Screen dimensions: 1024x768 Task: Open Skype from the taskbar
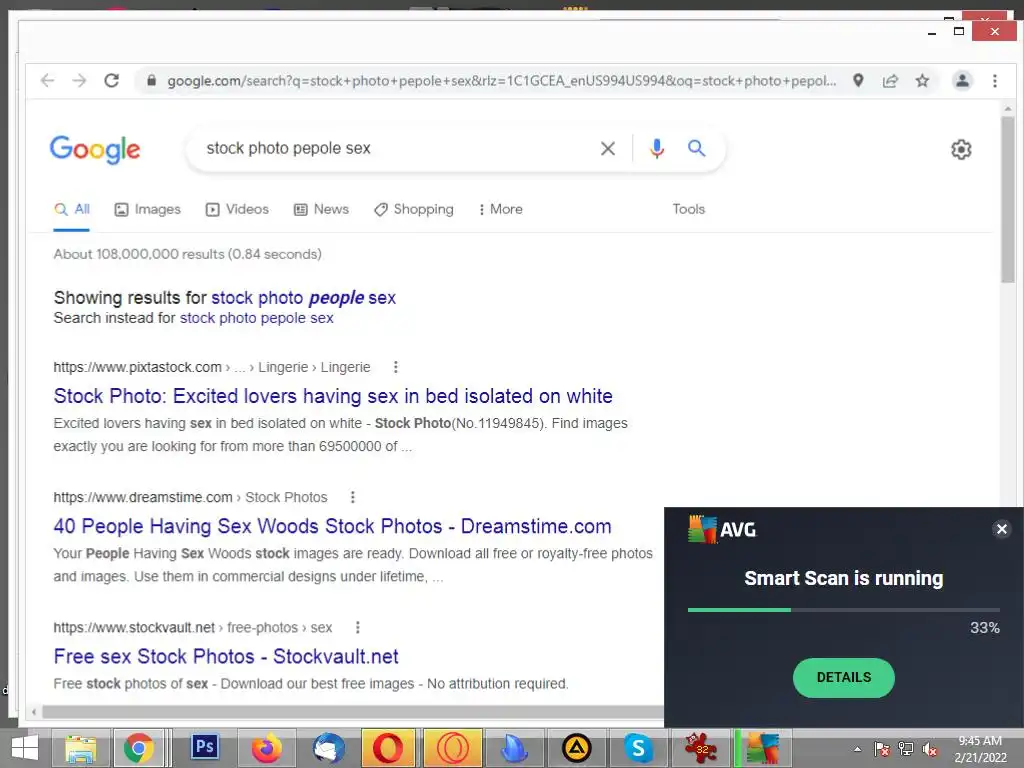[638, 748]
